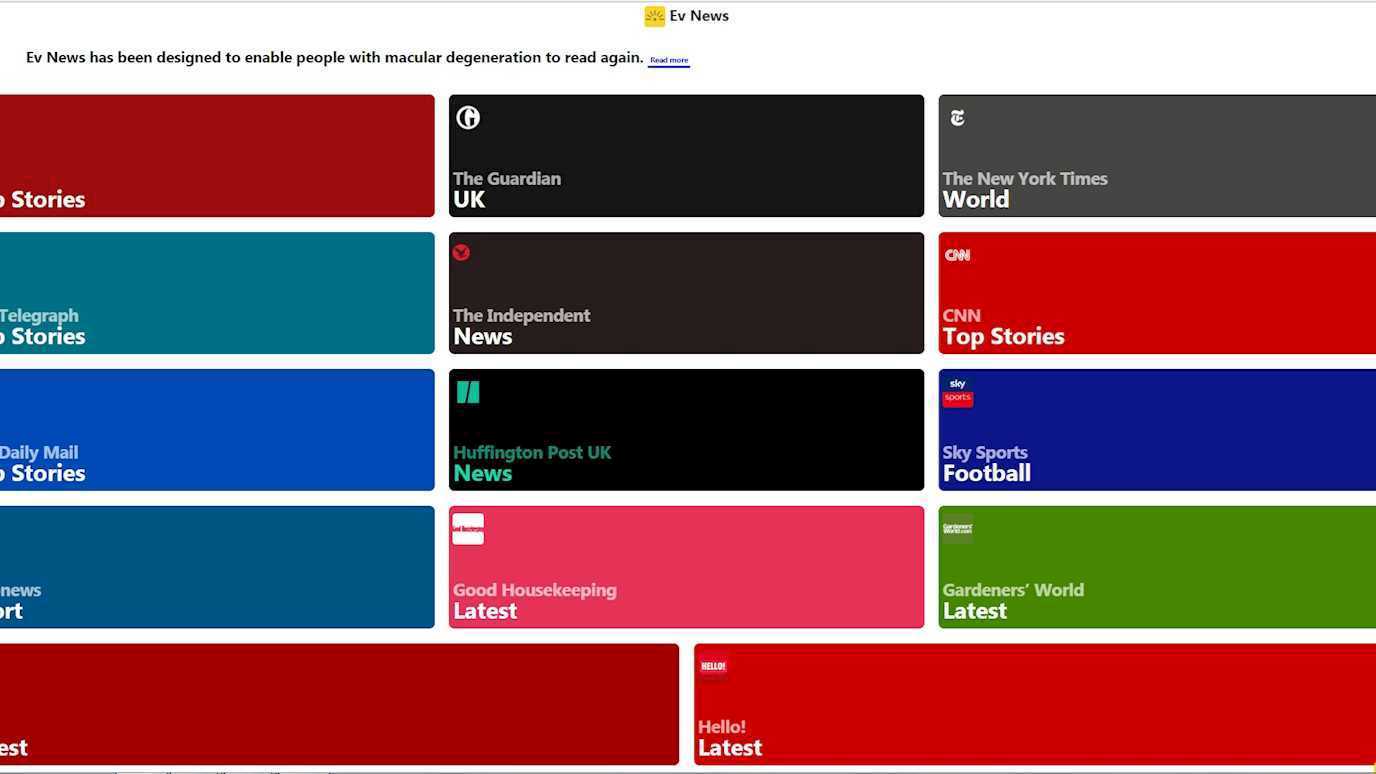Screen dimensions: 1376x774
Task: Click the Huffington Post logo icon
Action: tap(468, 392)
